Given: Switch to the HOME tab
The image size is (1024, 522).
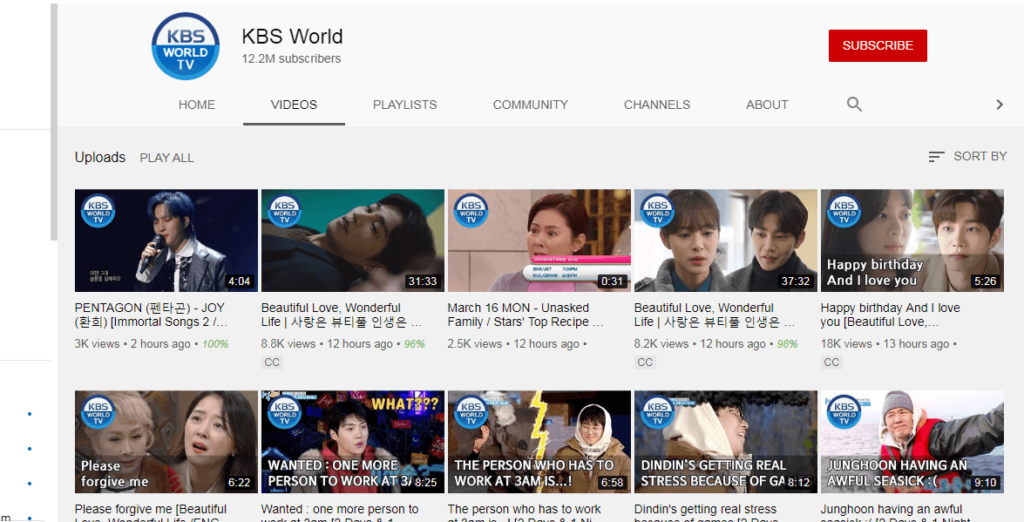Looking at the screenshot, I should [x=197, y=105].
